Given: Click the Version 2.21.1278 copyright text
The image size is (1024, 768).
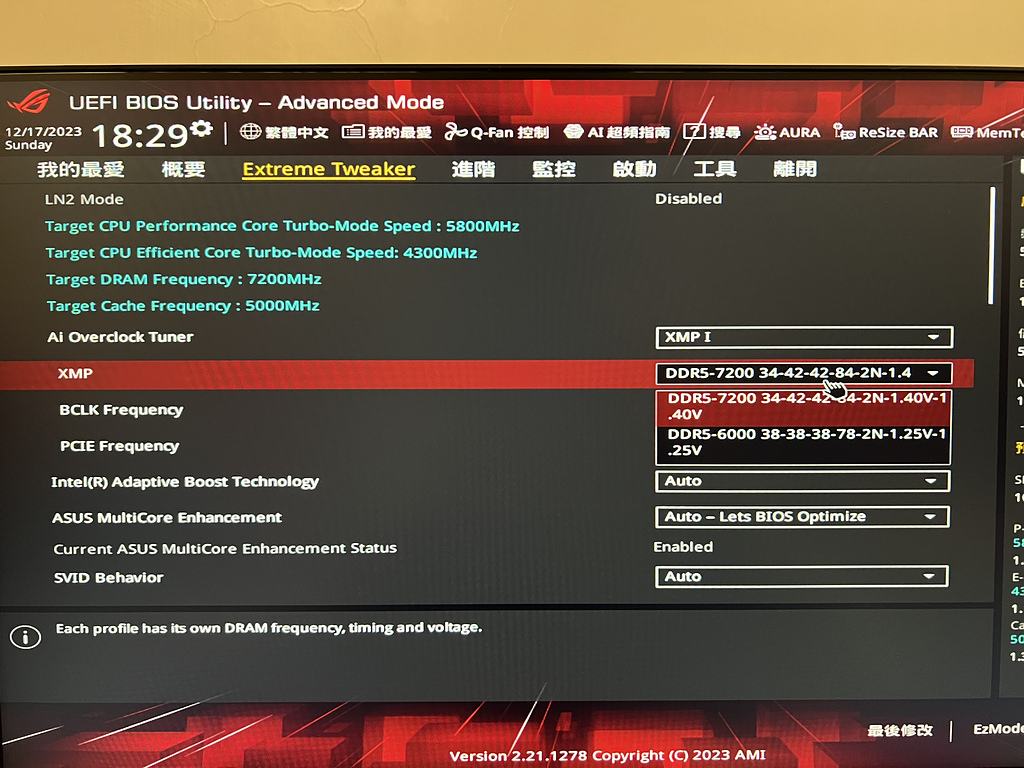Looking at the screenshot, I should 607,756.
